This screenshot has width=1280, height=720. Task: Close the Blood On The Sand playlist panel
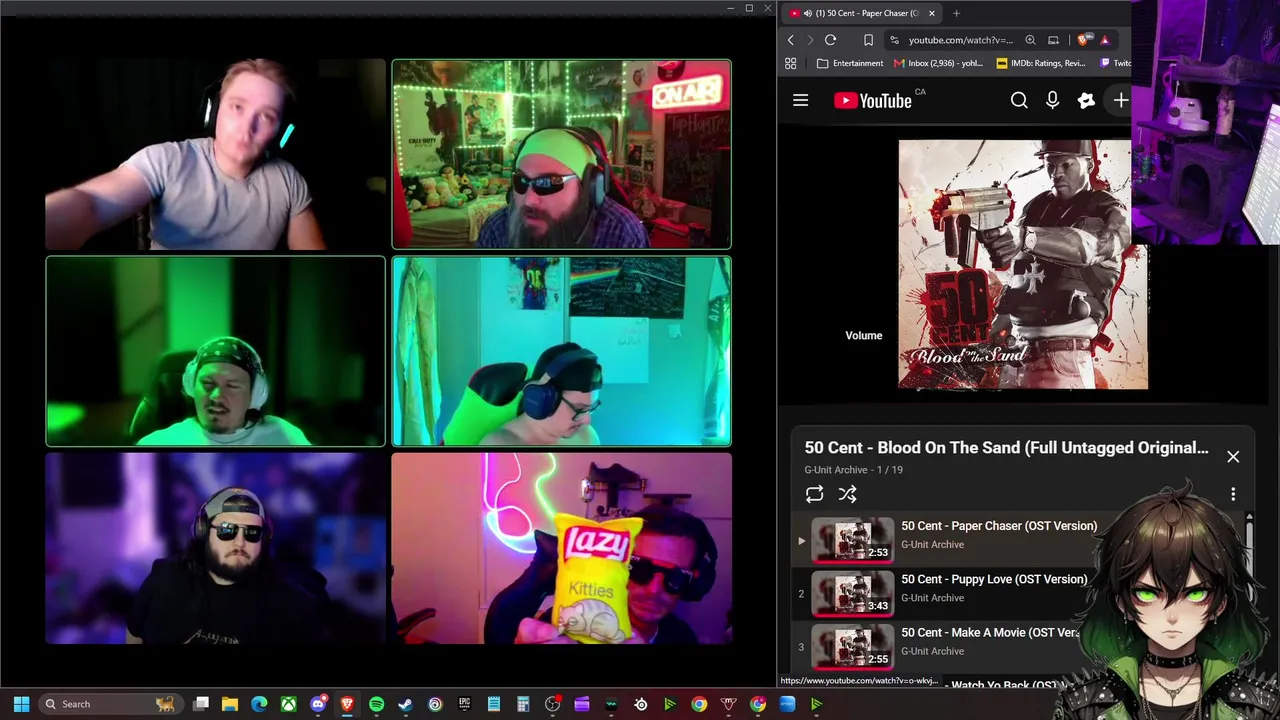click(x=1233, y=456)
